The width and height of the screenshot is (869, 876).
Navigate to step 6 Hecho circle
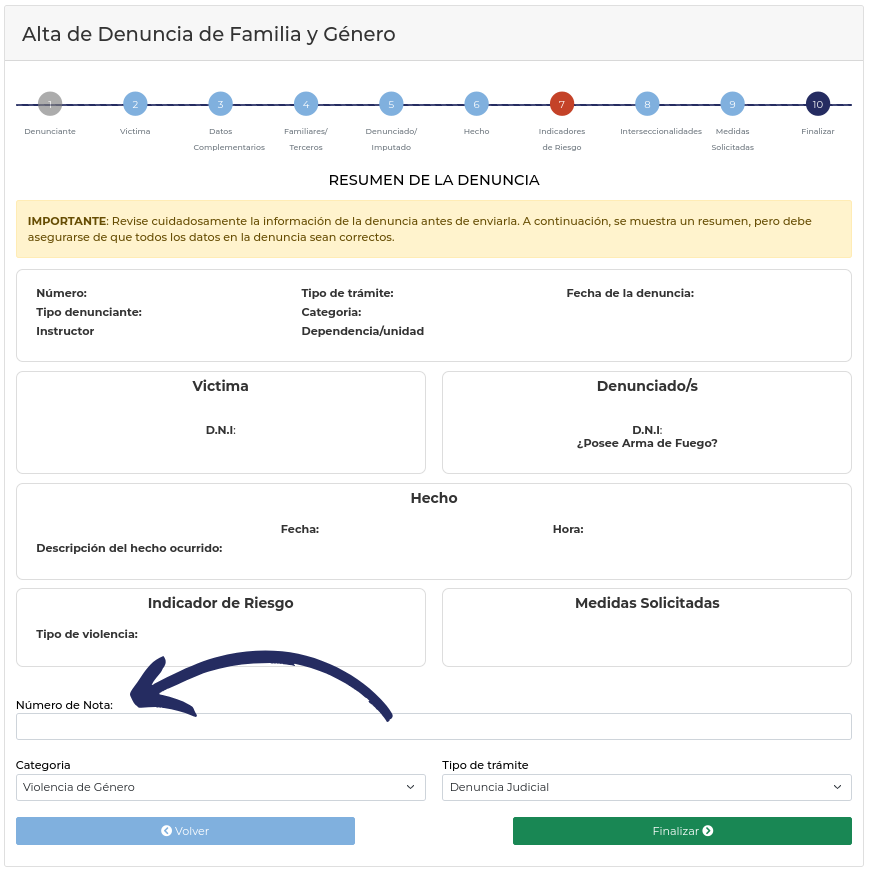pos(476,104)
